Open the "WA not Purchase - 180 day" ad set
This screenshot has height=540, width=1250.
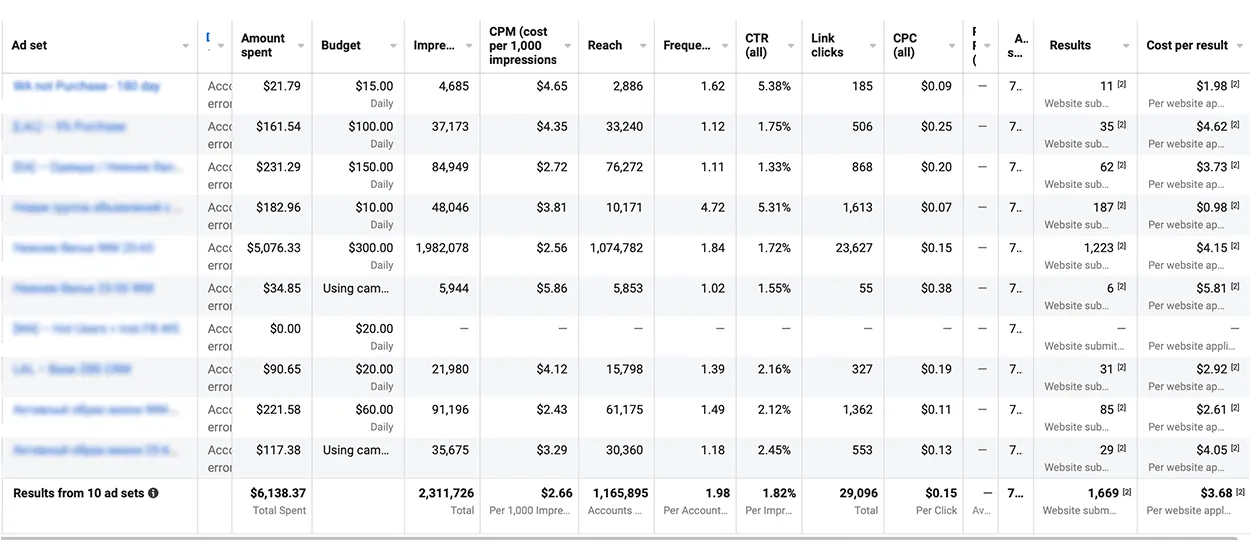[87, 87]
